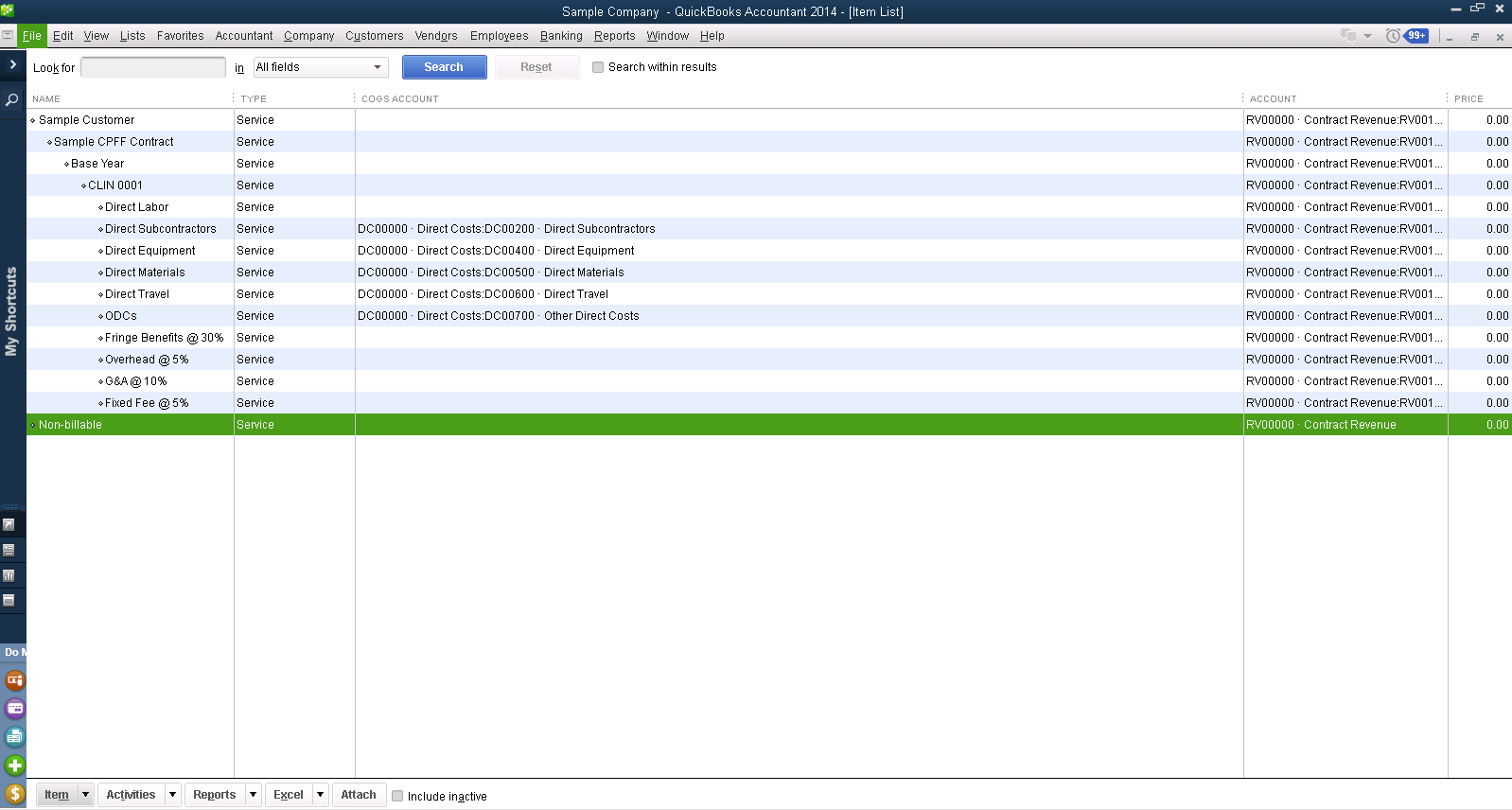
Task: Open reminders via the alarm clock icon
Action: pyautogui.click(x=1393, y=36)
